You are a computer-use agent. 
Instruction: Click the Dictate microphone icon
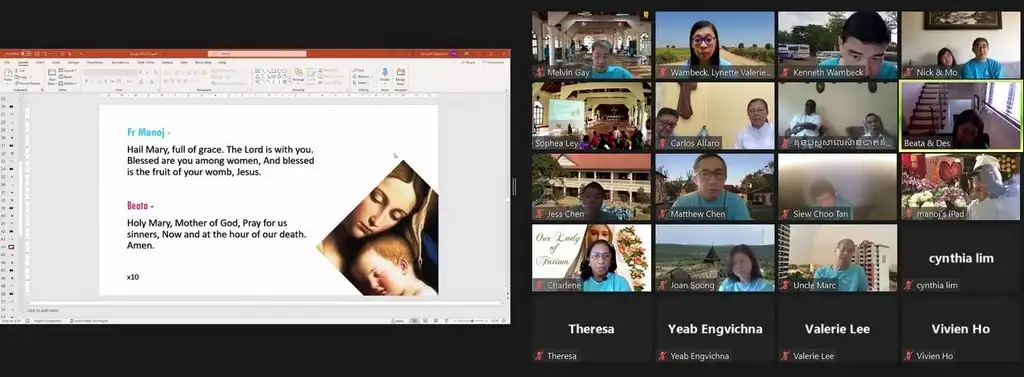(385, 72)
